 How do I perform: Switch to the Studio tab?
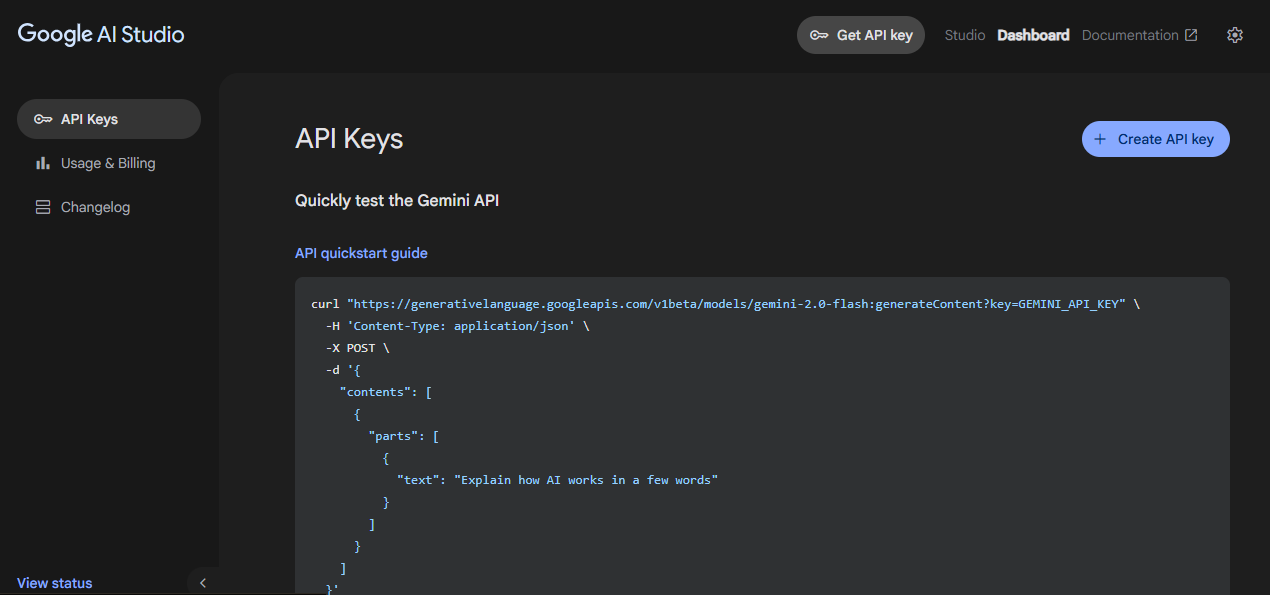[965, 35]
